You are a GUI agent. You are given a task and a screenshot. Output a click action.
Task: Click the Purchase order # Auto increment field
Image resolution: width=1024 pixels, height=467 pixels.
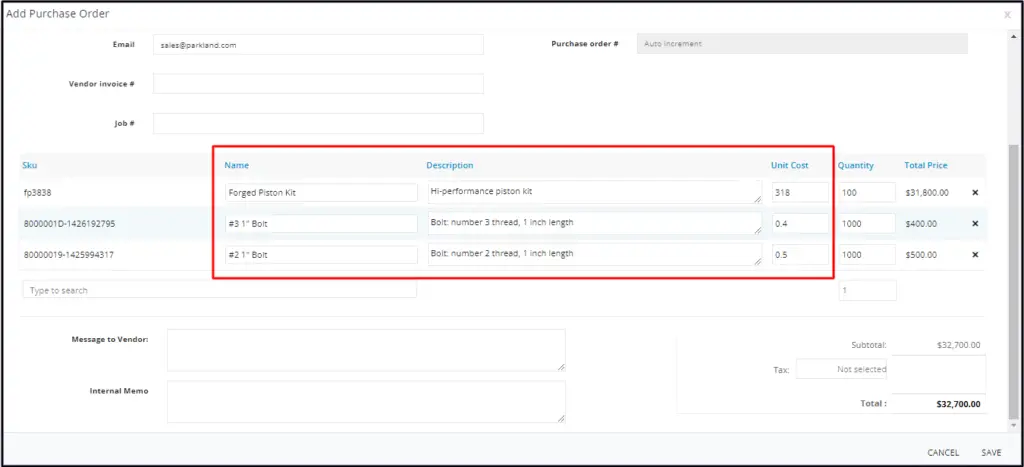(802, 44)
